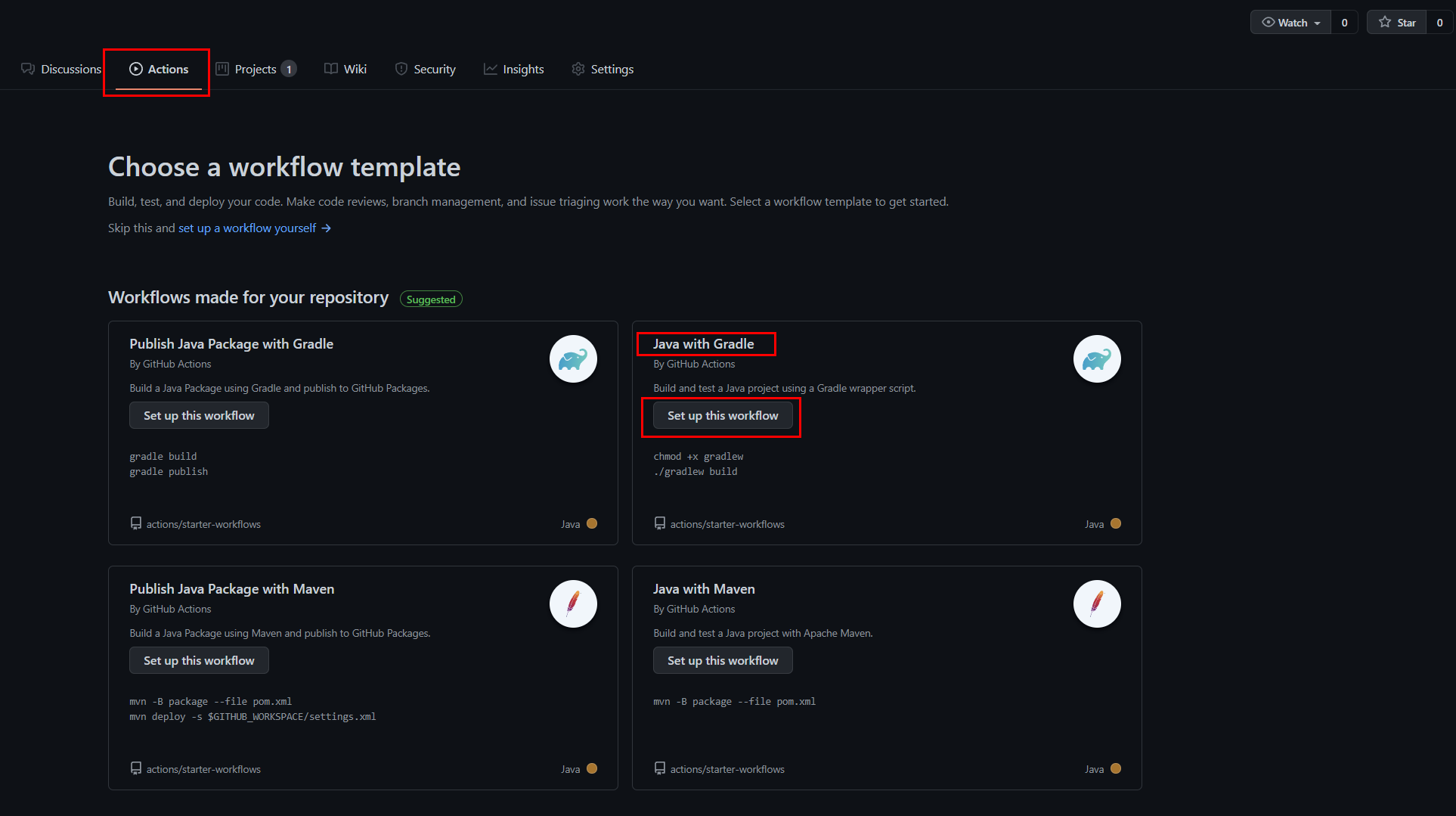This screenshot has width=1456, height=816.
Task: Click 'mvn deploy -s $GITHUB_WORKSPACE/settings.xml' code line
Action: tap(252, 717)
